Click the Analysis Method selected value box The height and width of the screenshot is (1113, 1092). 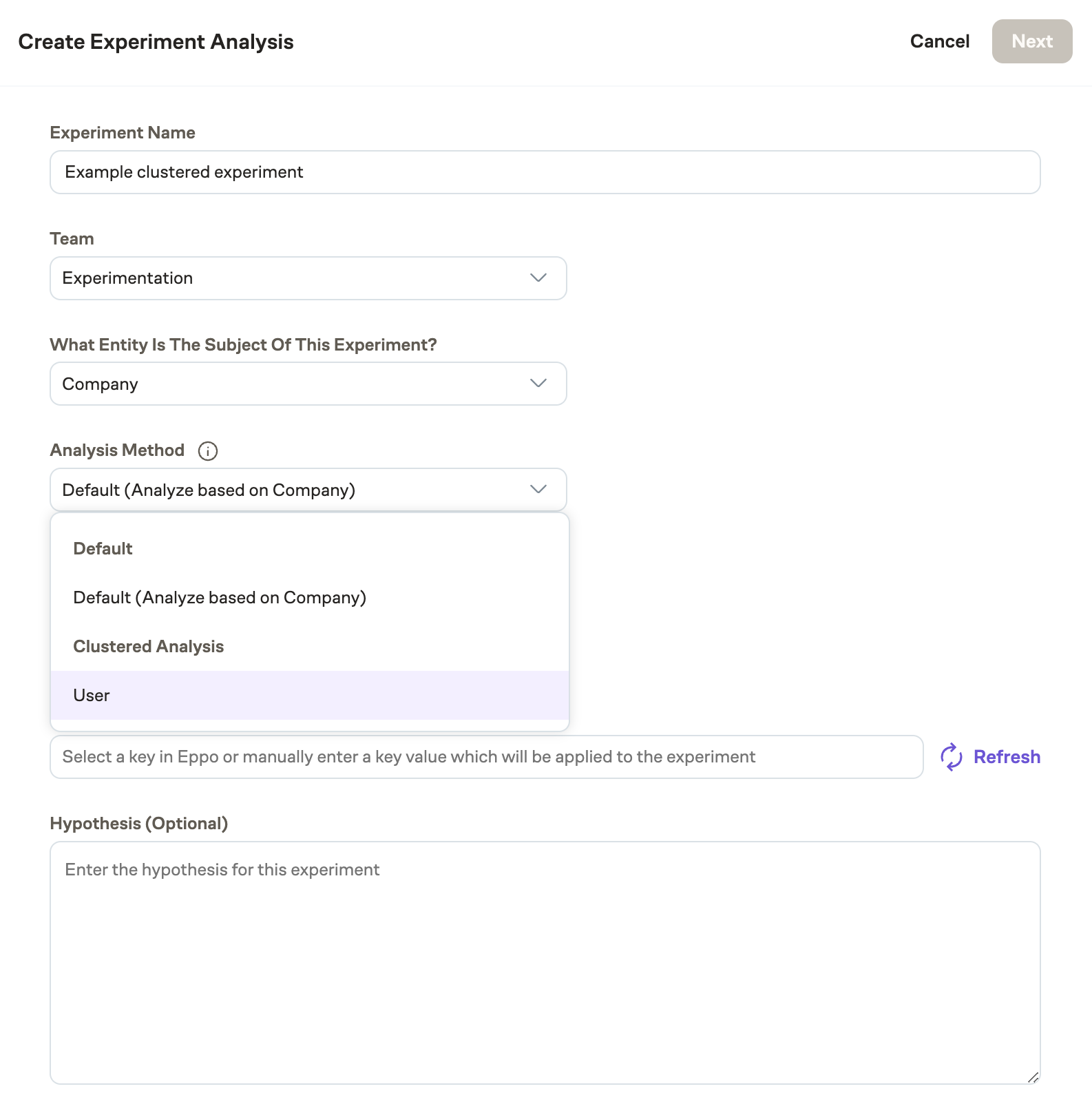point(289,490)
